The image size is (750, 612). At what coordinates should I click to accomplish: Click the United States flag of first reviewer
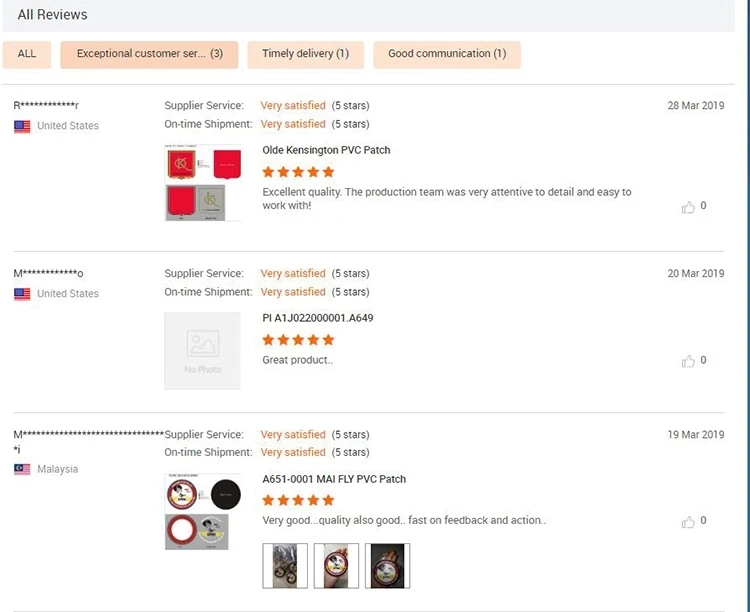[22, 126]
